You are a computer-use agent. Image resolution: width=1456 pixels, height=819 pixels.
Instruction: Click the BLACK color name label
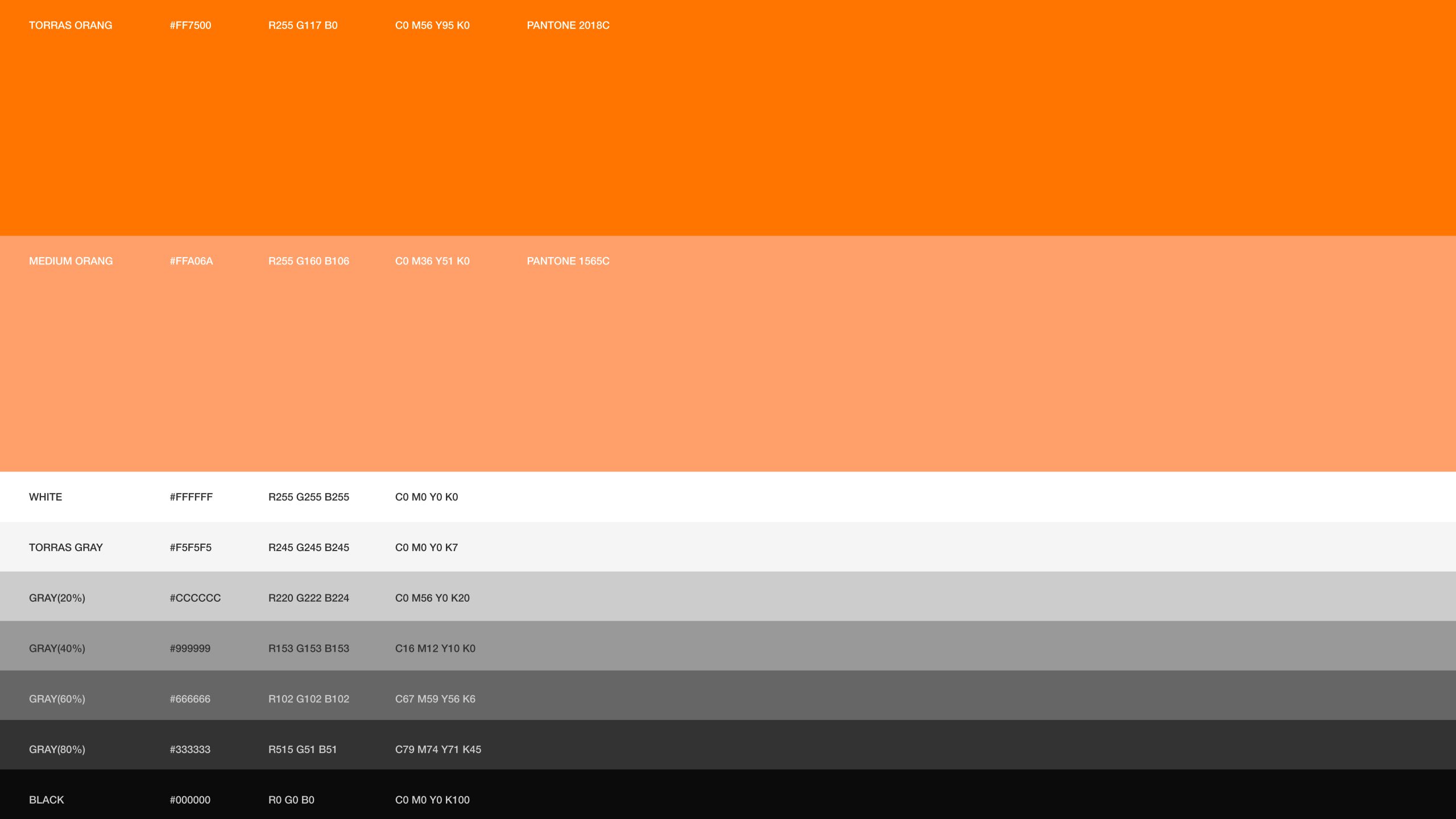47,800
